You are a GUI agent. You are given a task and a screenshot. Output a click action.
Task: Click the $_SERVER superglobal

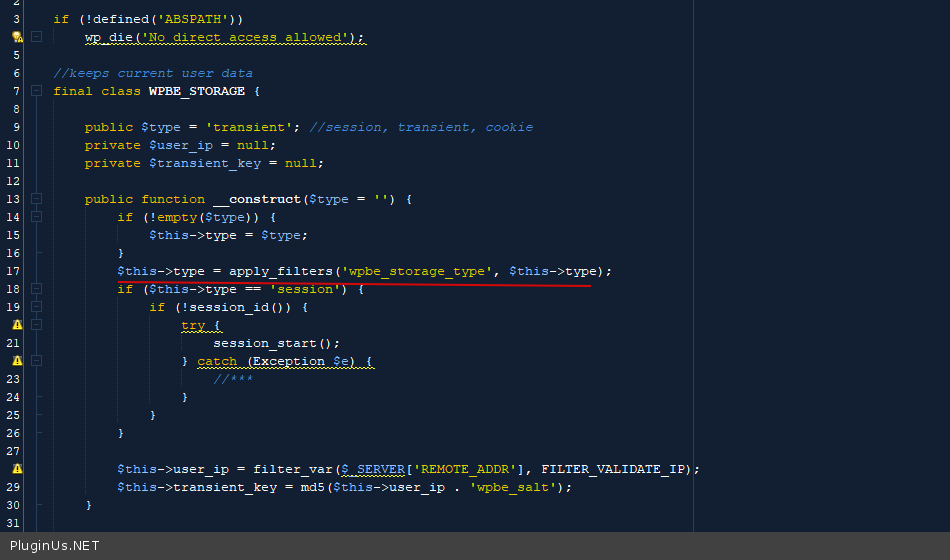click(x=373, y=469)
